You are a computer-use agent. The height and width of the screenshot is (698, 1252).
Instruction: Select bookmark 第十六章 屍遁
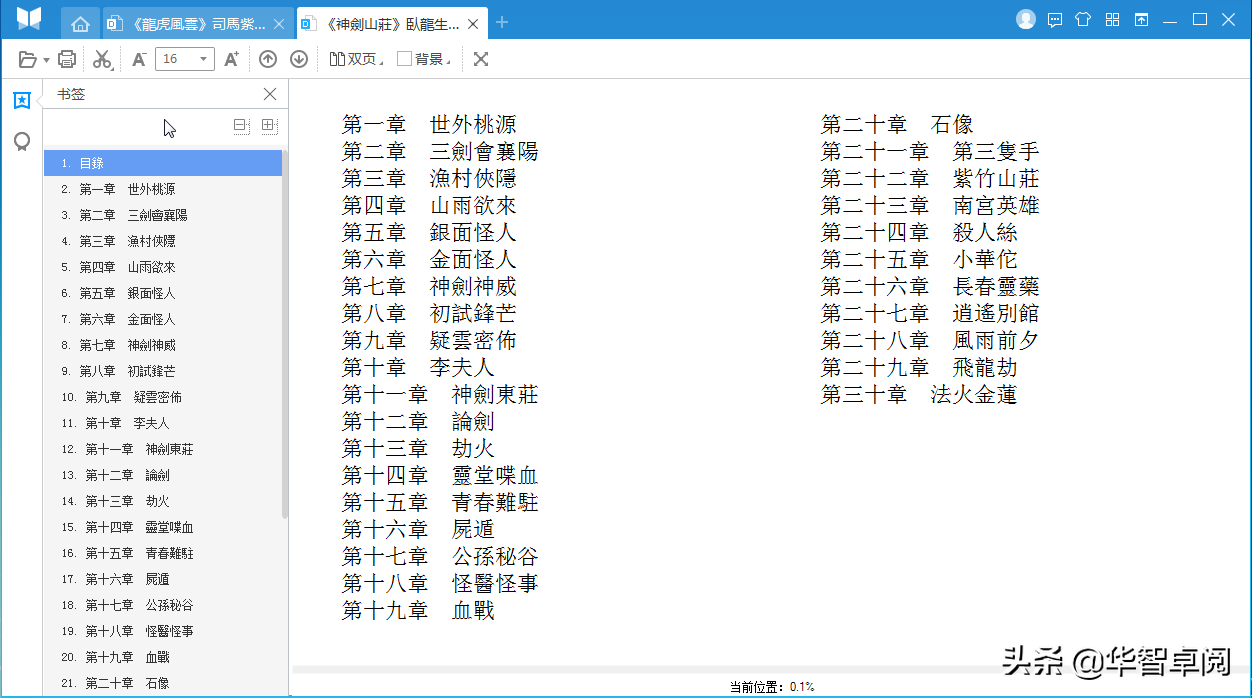(163, 579)
